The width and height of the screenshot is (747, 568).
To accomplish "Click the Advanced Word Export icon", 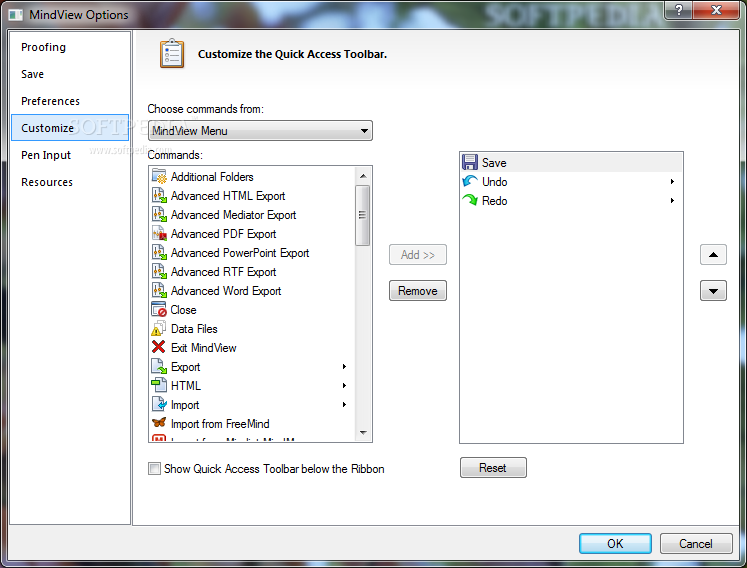I will 159,291.
